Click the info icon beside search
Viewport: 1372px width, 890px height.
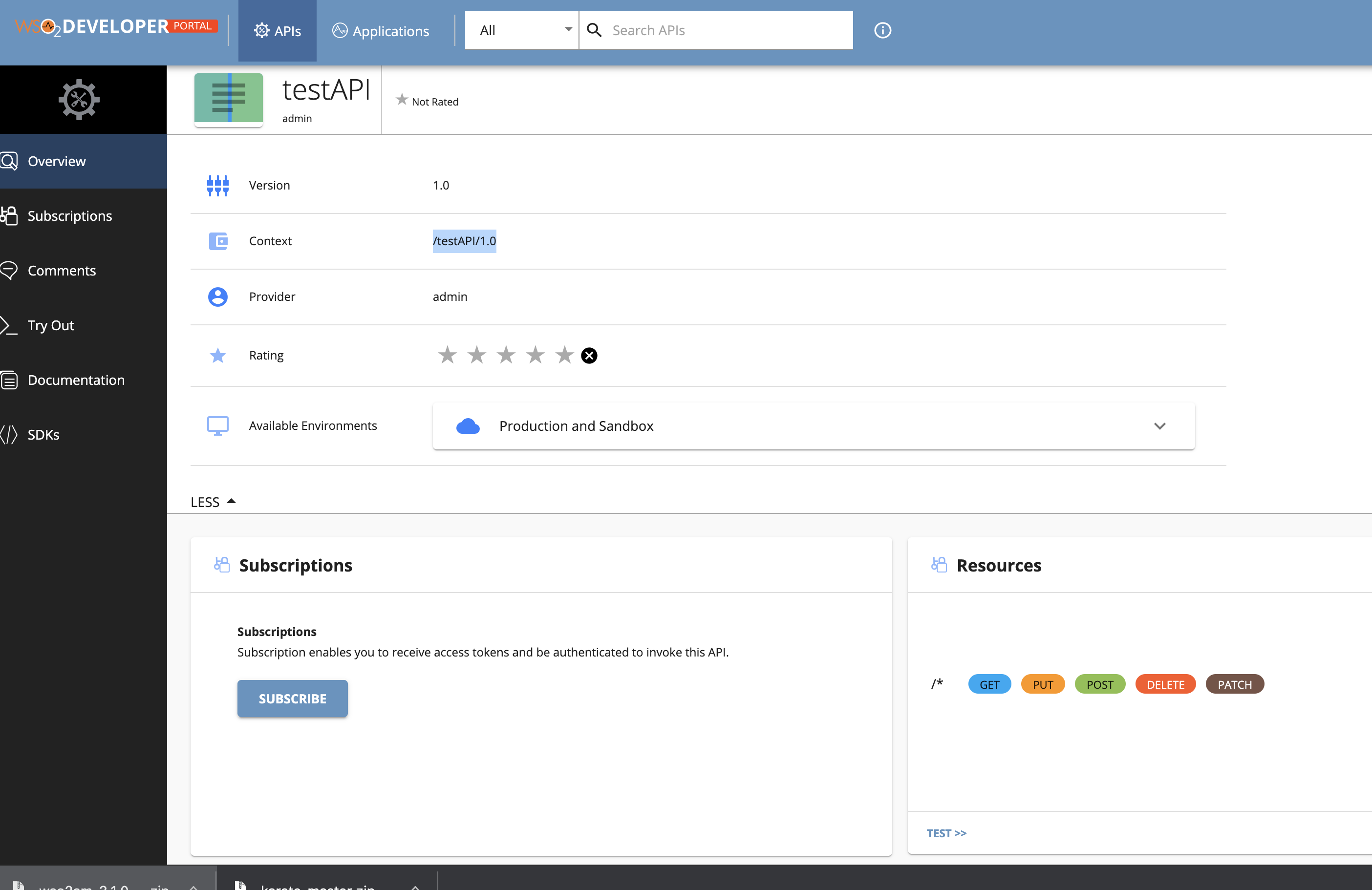881,30
